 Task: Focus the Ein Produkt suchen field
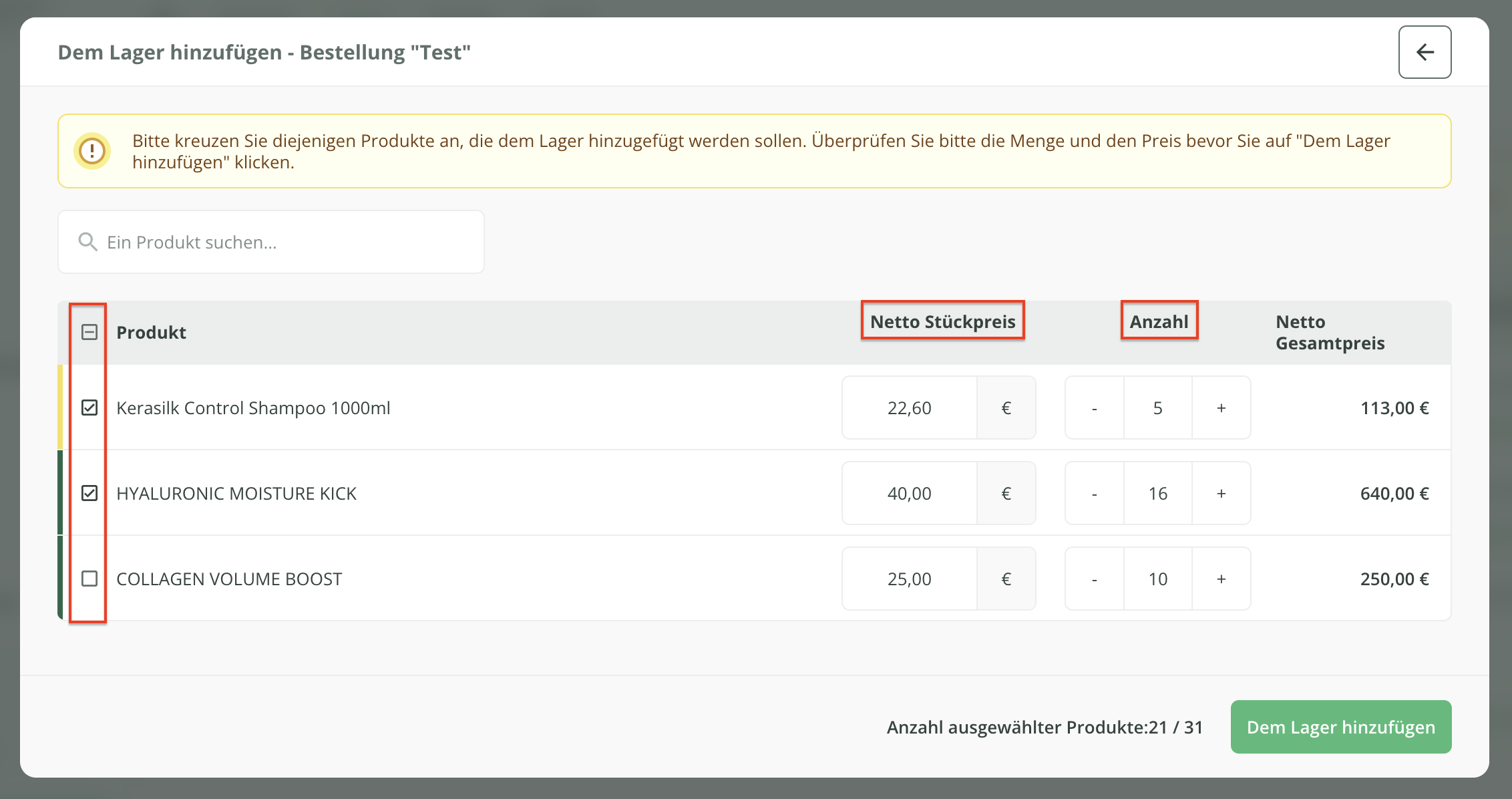pyautogui.click(x=287, y=242)
